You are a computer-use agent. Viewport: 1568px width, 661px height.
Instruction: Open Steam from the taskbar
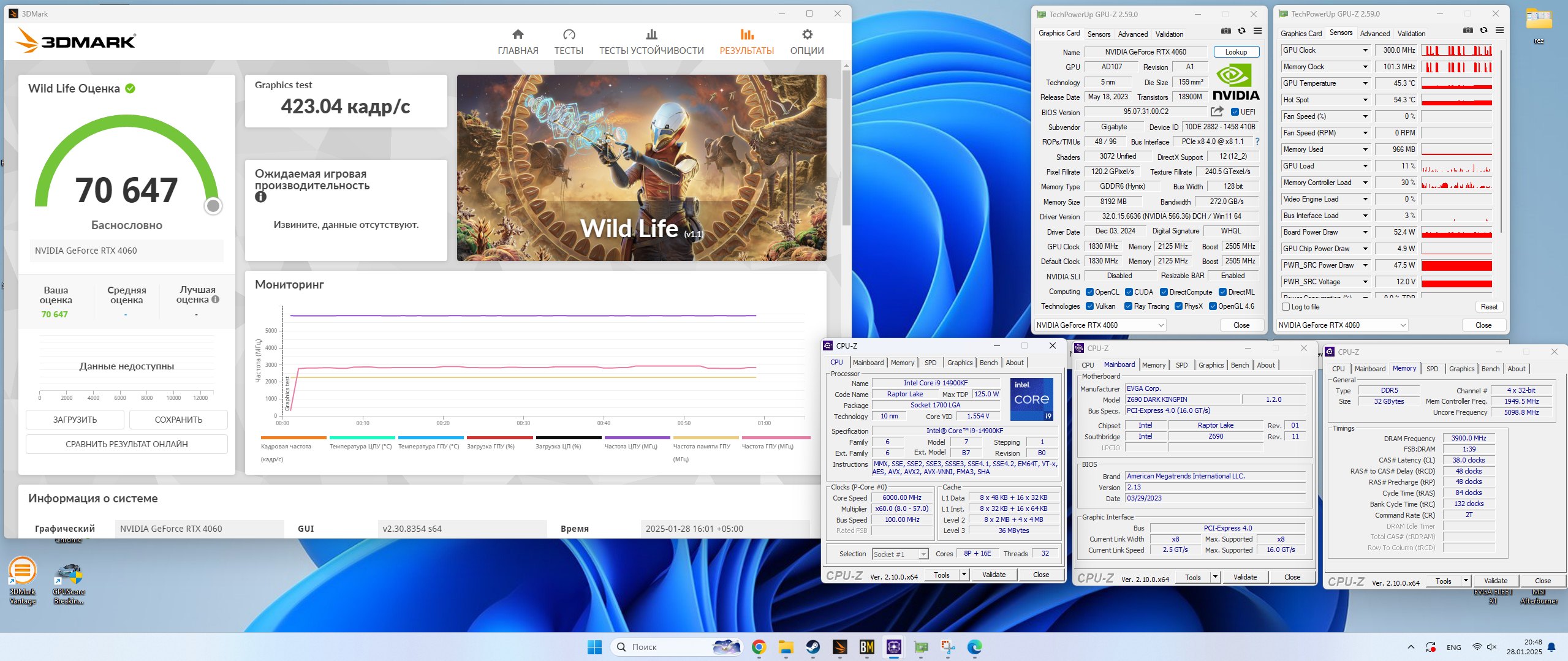pyautogui.click(x=812, y=647)
